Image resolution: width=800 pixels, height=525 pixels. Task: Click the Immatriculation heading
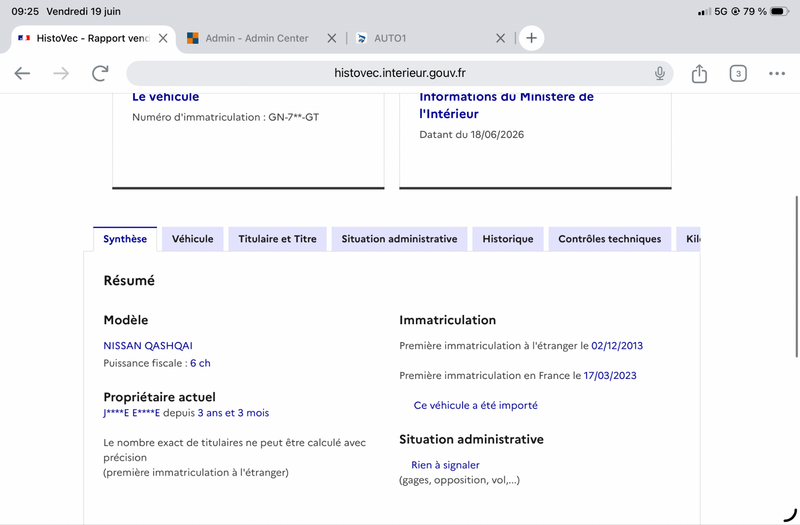(x=447, y=320)
